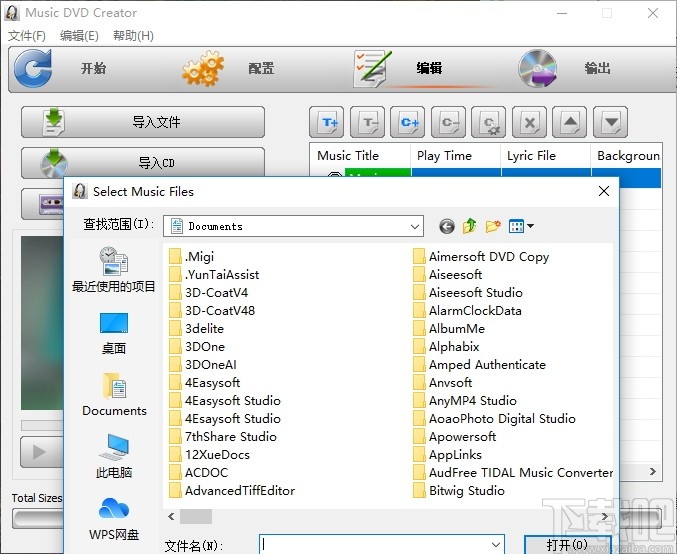Select 桌面 in places bar
The height and width of the screenshot is (554, 677).
point(114,333)
